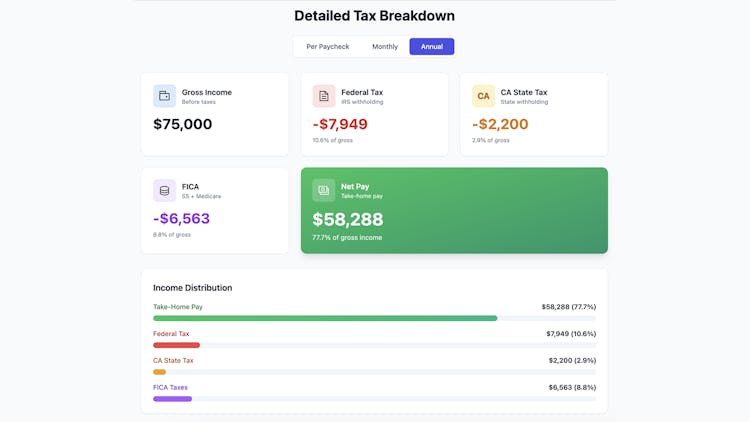The height and width of the screenshot is (422, 750).
Task: Click the Detailed Tax Breakdown title
Action: click(x=374, y=16)
